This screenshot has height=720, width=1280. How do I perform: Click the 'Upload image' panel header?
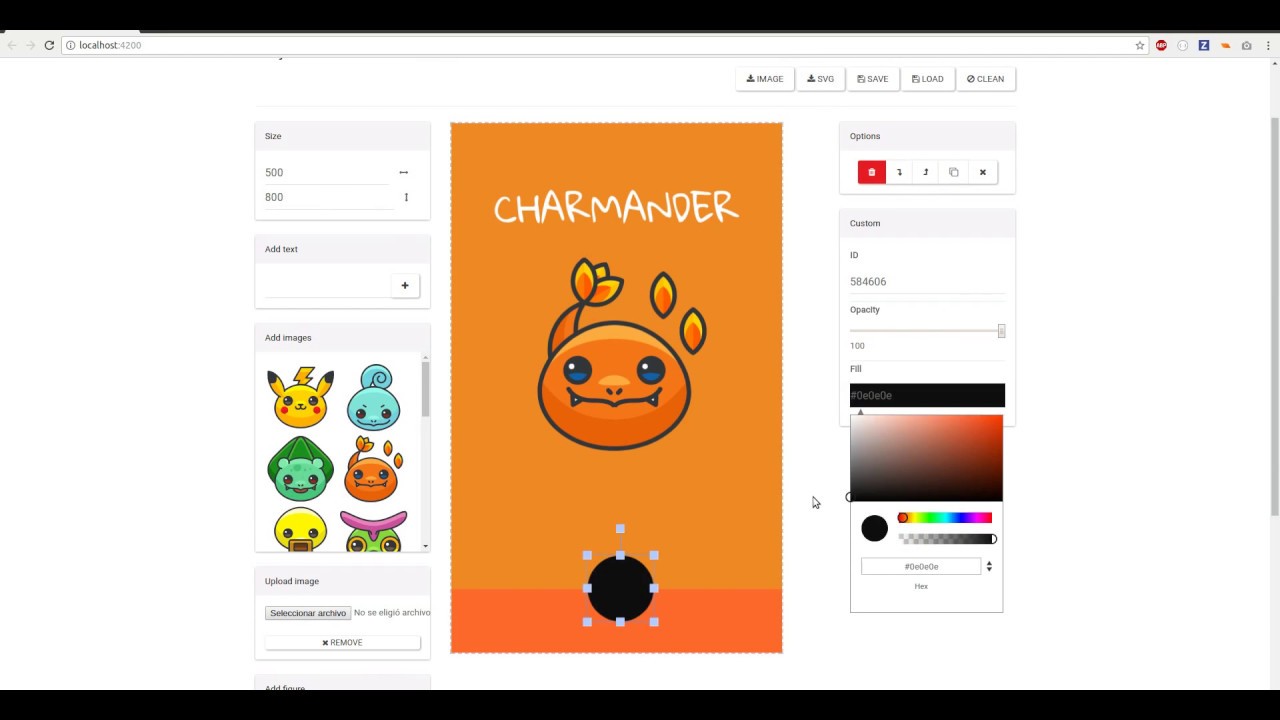pos(342,581)
